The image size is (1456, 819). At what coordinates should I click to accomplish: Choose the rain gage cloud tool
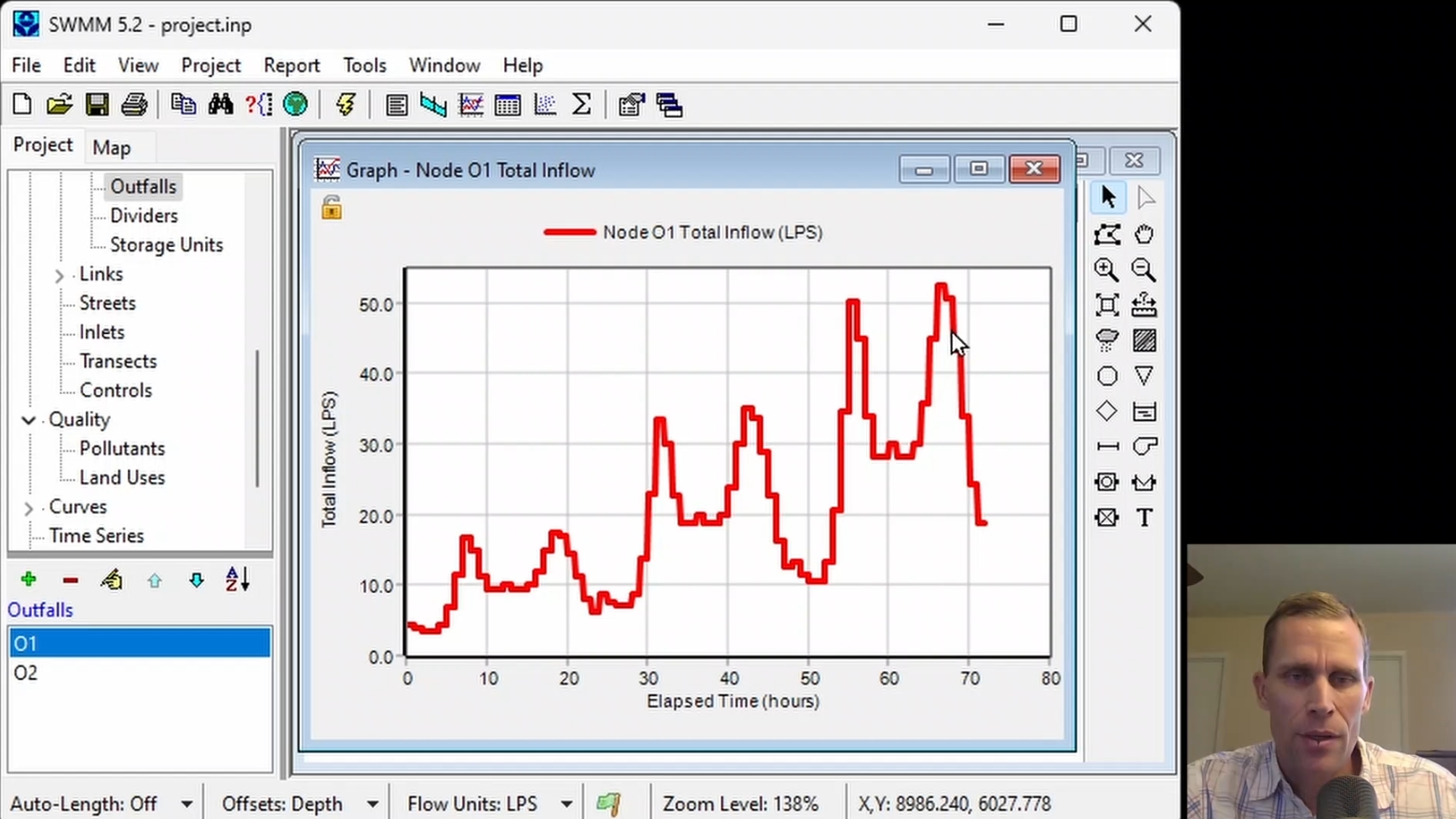coord(1106,340)
